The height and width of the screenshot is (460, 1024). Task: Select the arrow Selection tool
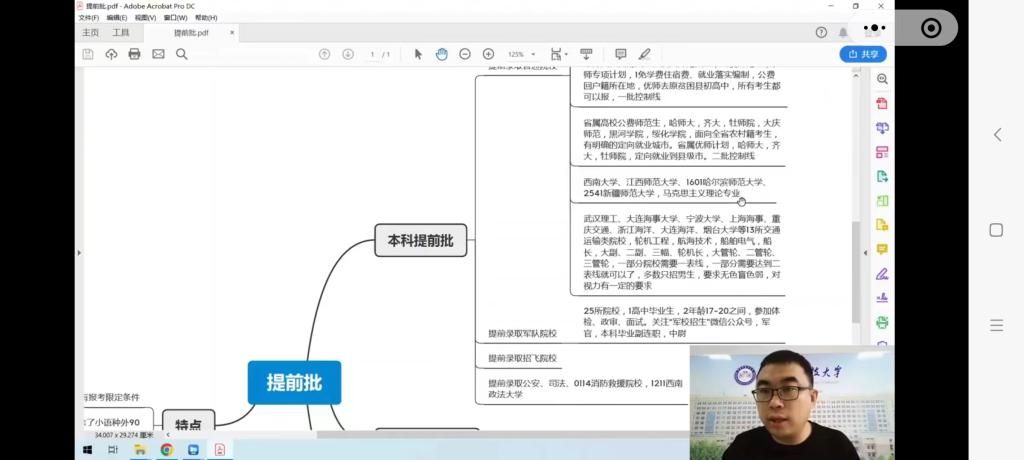coord(418,54)
